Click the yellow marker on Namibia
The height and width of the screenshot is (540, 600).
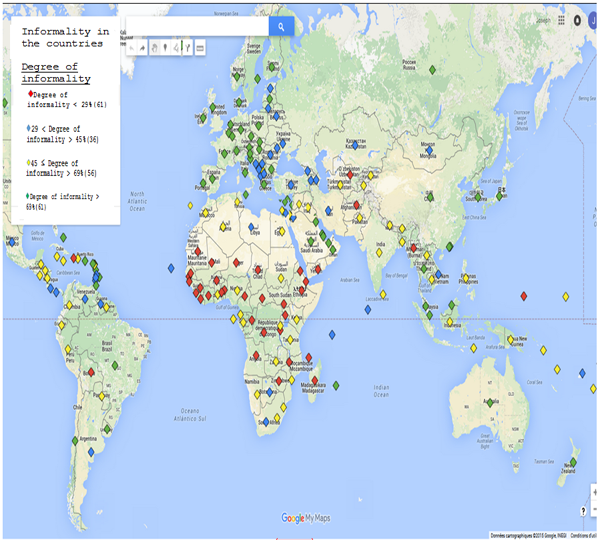coord(257,394)
